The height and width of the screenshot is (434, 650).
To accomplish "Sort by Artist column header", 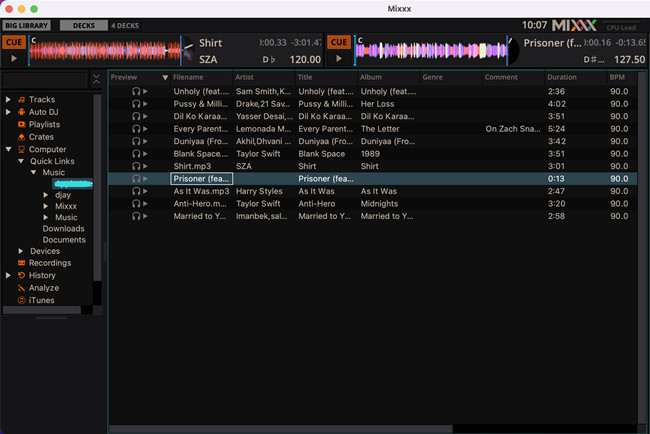I will [x=264, y=77].
